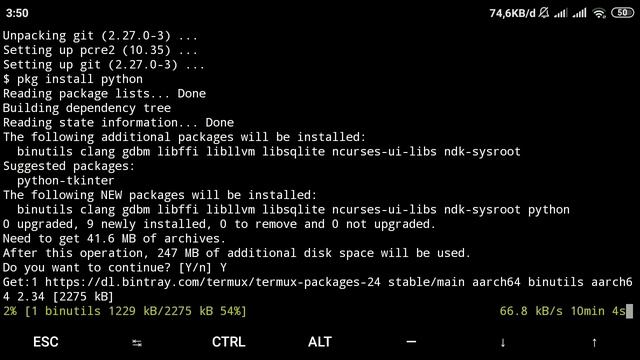Tap the python-tkinter suggested package text
The height and width of the screenshot is (360, 640).
(x=66, y=181)
